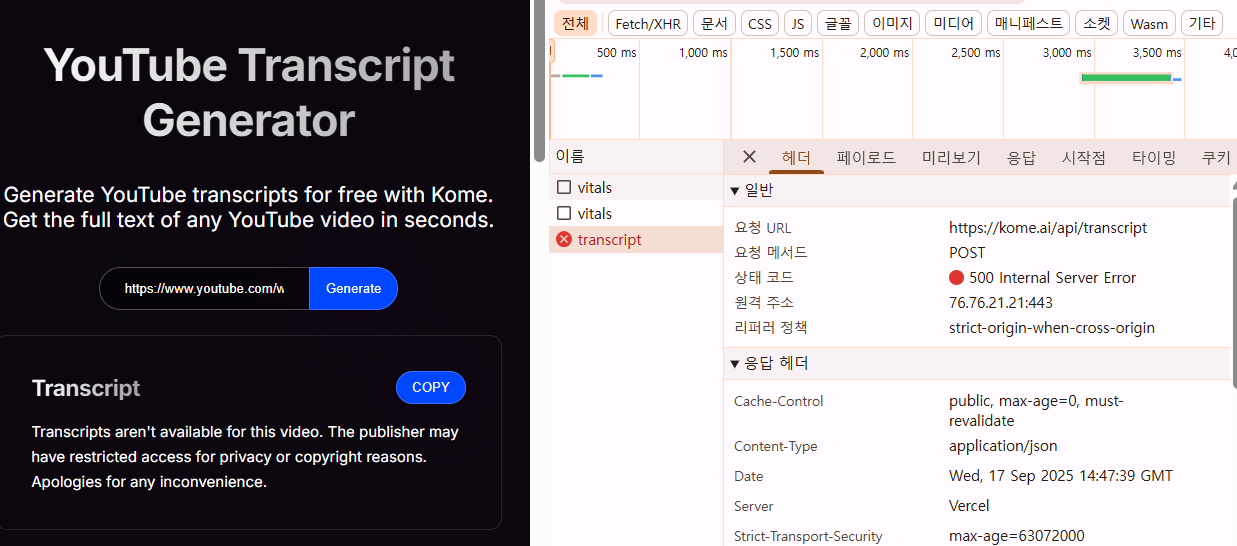Click the POST request method value
The width and height of the screenshot is (1237, 546).
(967, 253)
